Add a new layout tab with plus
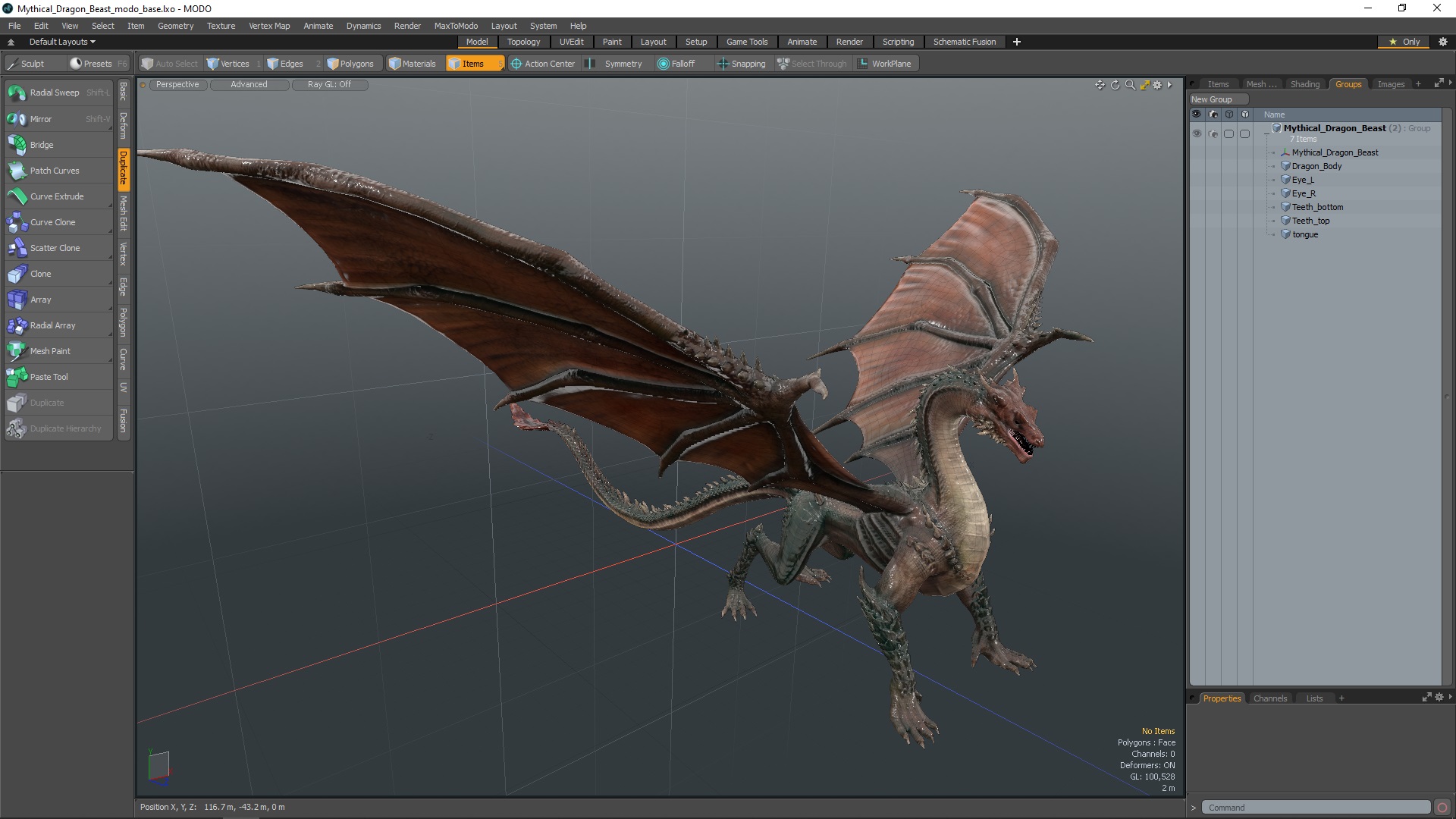The width and height of the screenshot is (1456, 819). 1017,42
